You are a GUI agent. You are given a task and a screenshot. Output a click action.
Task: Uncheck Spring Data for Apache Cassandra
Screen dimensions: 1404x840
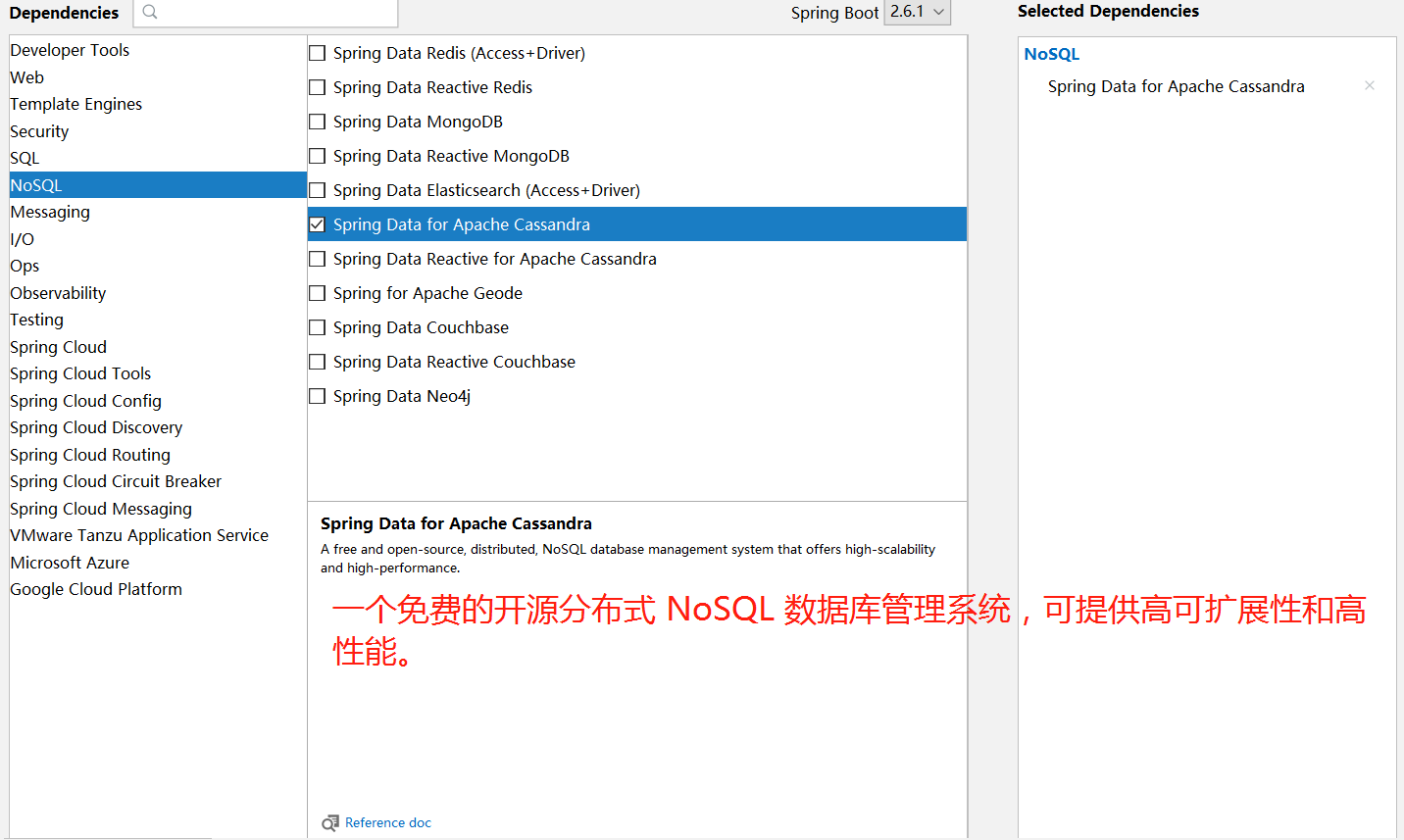317,223
